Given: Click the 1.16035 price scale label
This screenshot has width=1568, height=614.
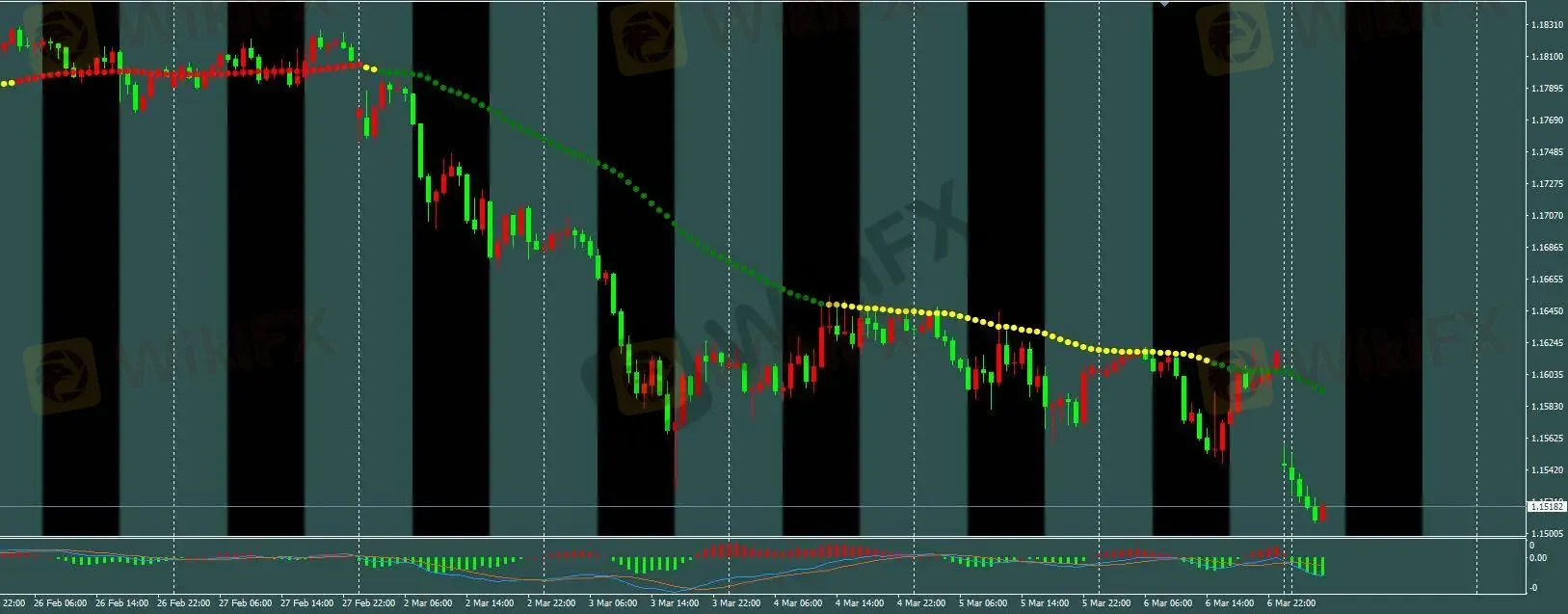Looking at the screenshot, I should click(x=1546, y=375).
